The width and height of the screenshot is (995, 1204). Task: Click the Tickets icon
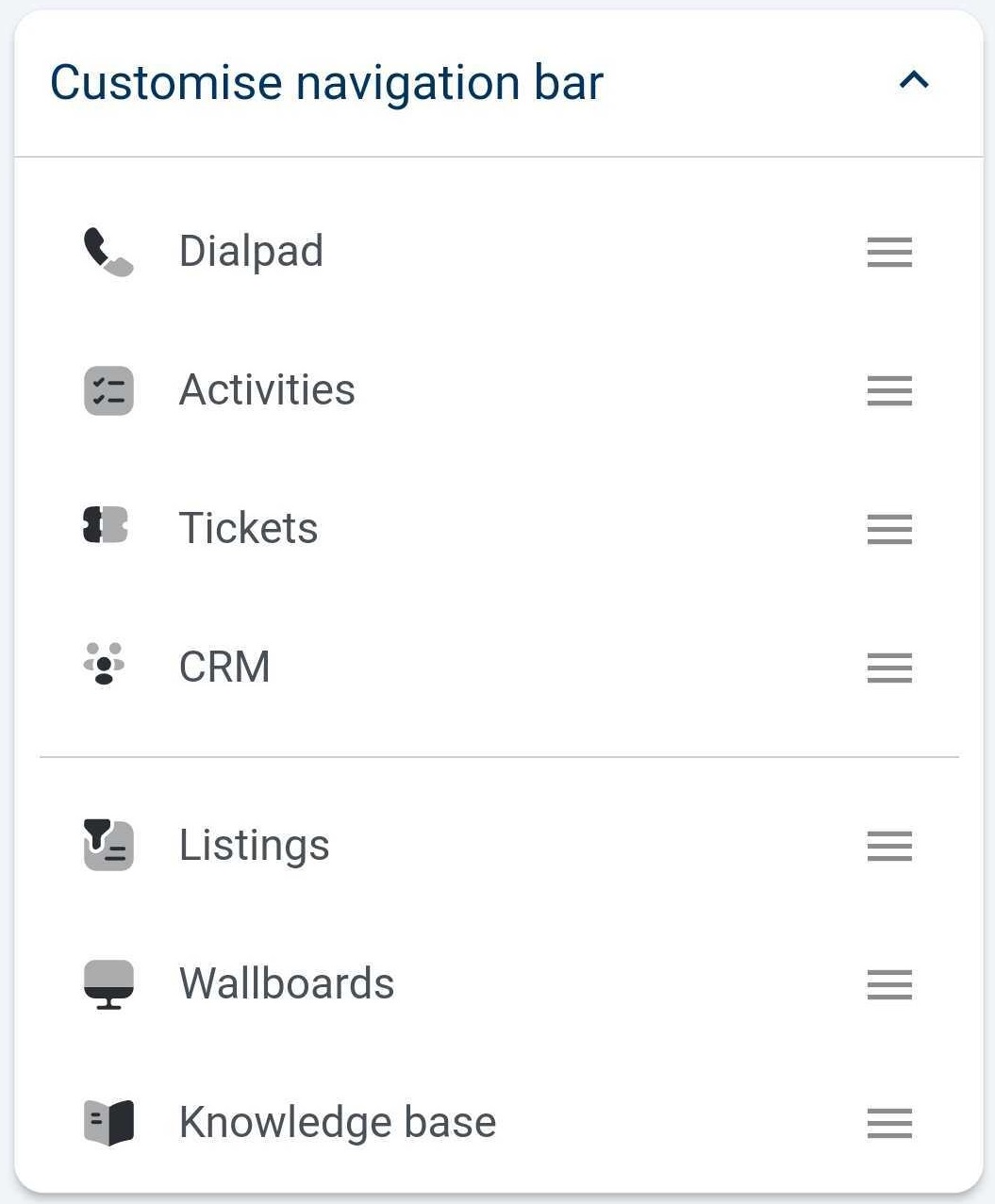(106, 526)
